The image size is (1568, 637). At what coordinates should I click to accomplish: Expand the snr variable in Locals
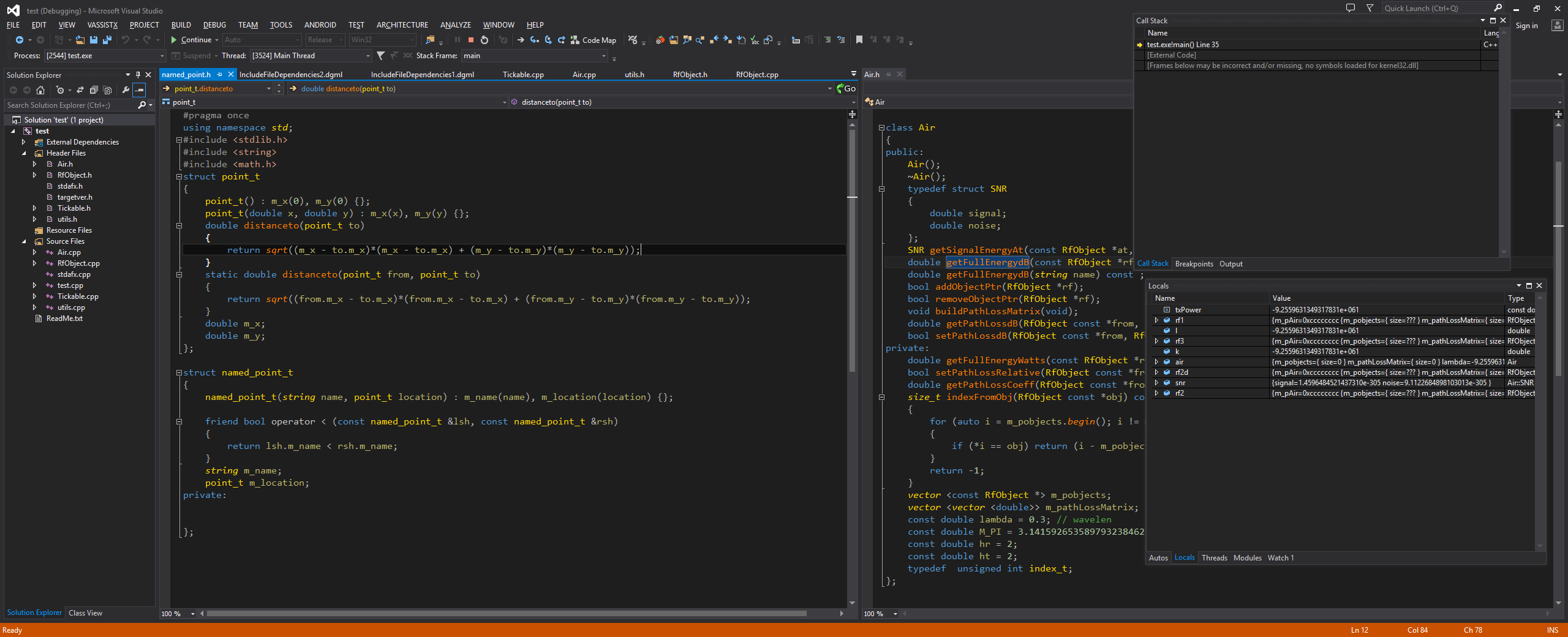[x=1156, y=383]
